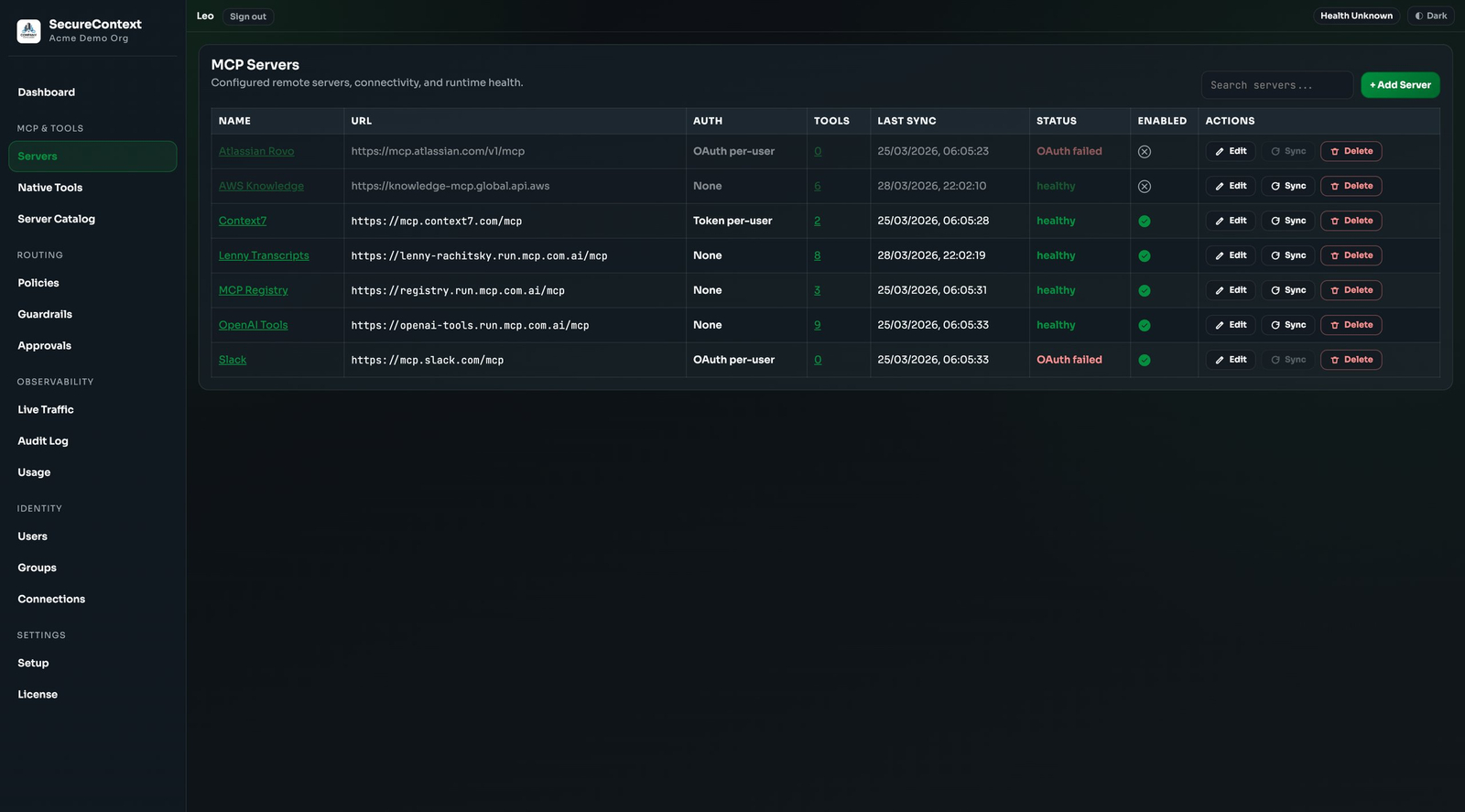1465x812 pixels.
Task: Click Edit button for Atlassian Rovo
Action: point(1230,151)
